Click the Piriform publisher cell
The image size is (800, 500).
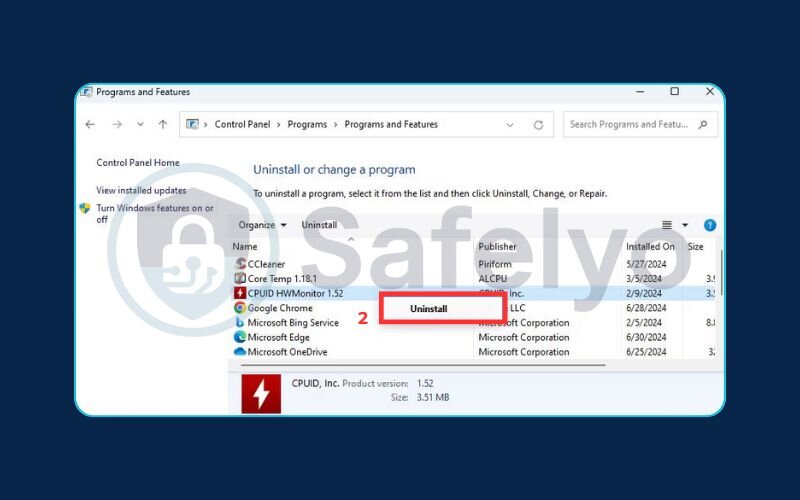point(495,264)
